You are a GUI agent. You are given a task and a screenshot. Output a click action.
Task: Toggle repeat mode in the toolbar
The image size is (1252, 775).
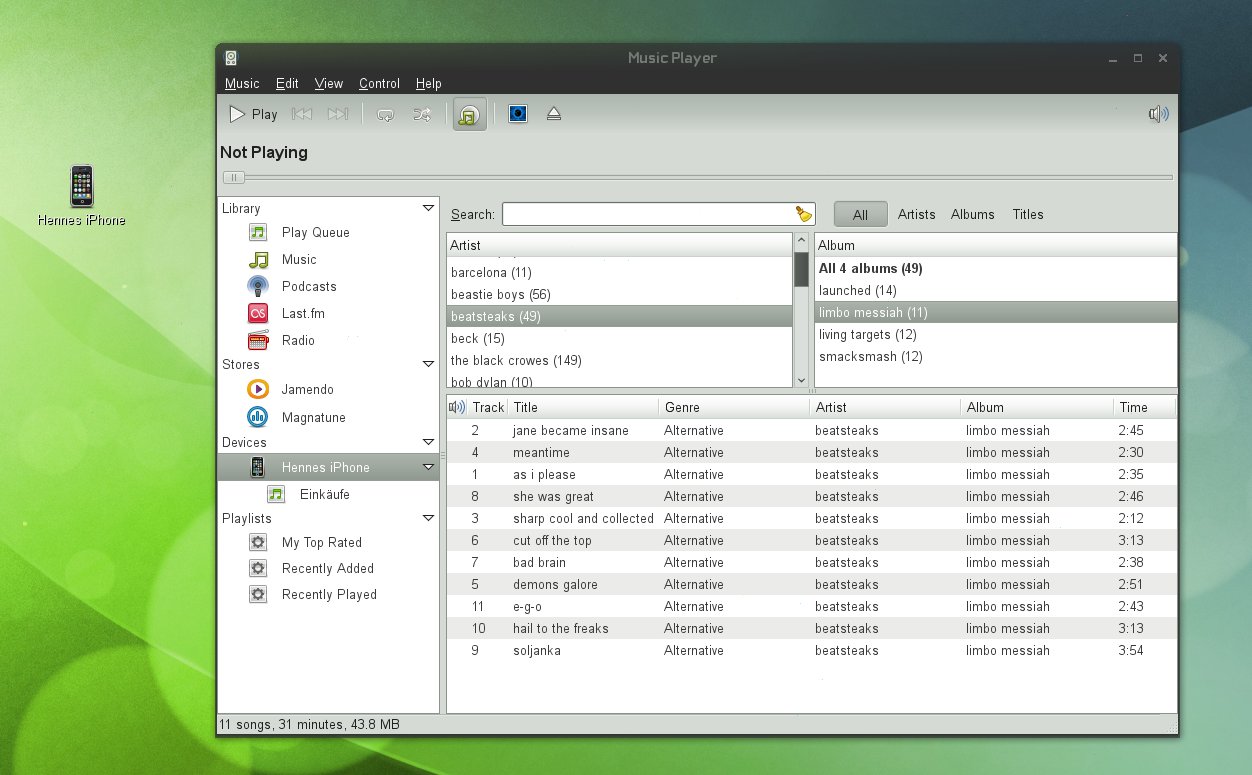(x=385, y=115)
